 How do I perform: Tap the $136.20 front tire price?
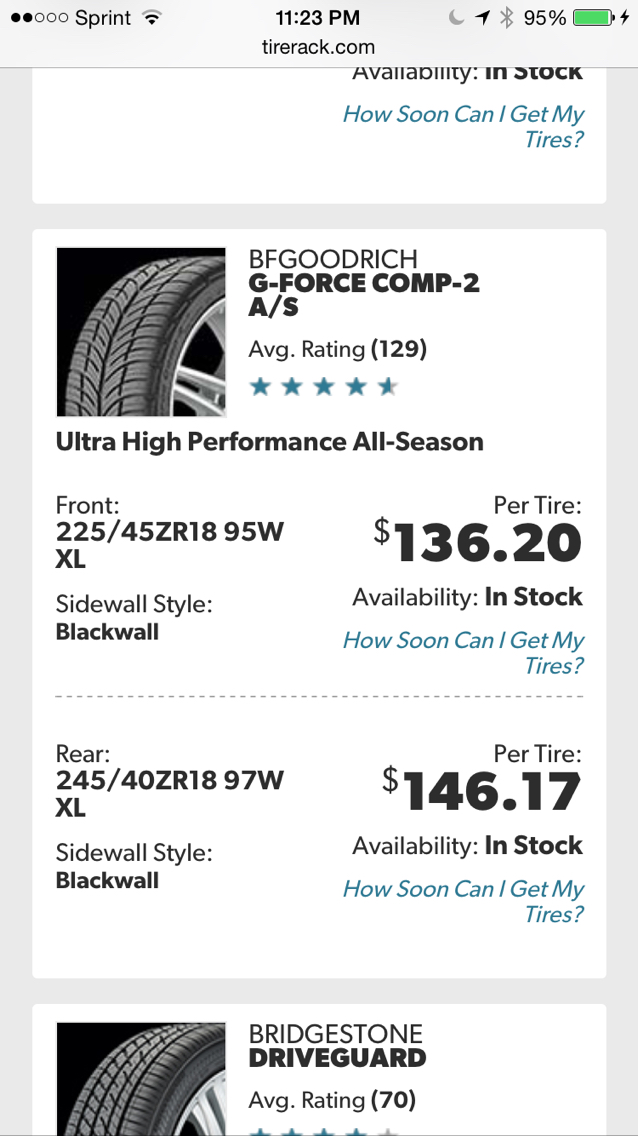478,542
